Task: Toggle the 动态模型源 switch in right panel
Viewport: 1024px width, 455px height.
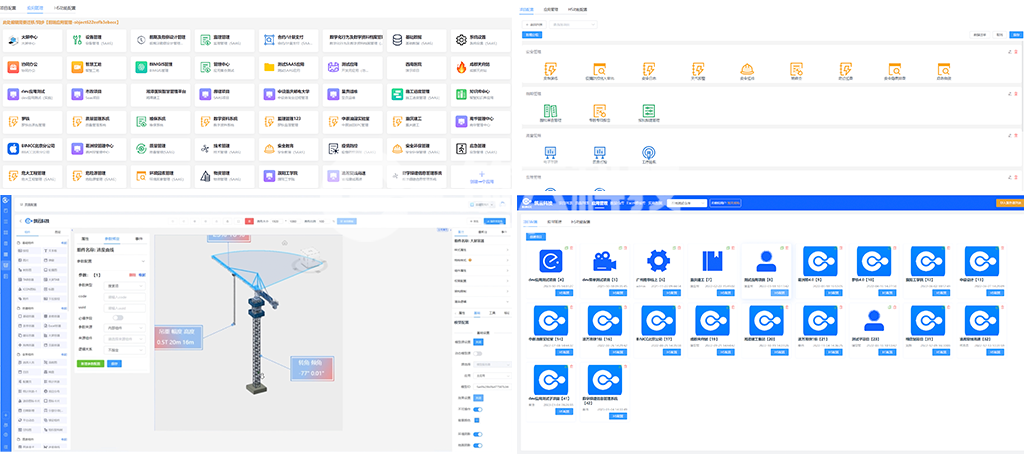Action: pyautogui.click(x=477, y=353)
